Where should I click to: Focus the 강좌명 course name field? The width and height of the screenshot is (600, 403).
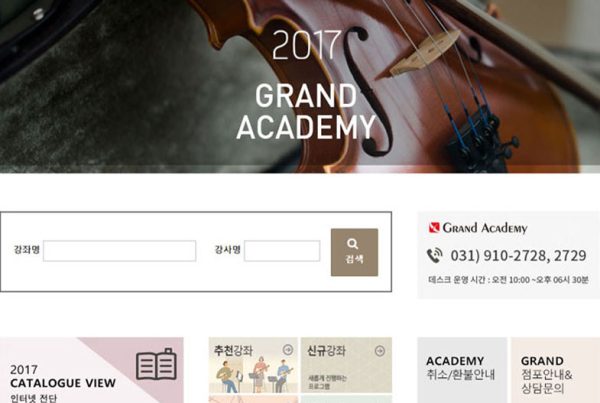point(119,251)
